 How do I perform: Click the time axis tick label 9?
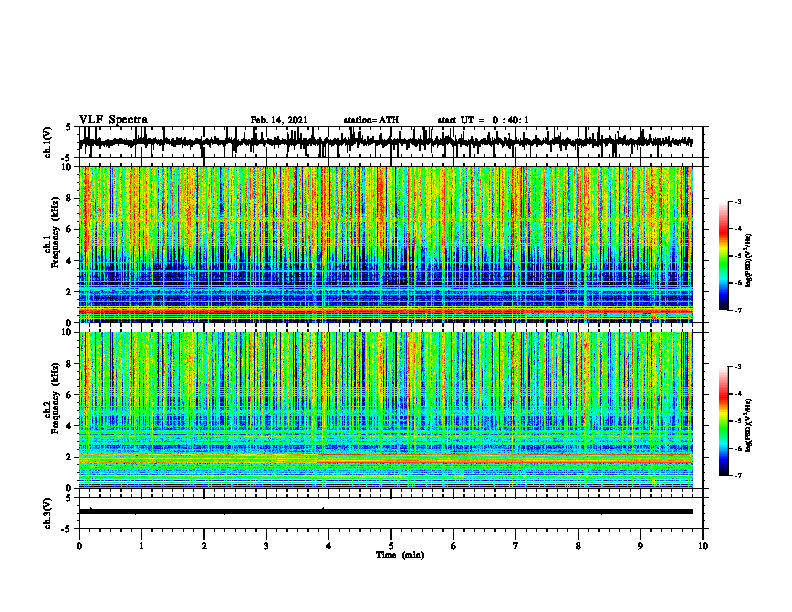[640, 546]
